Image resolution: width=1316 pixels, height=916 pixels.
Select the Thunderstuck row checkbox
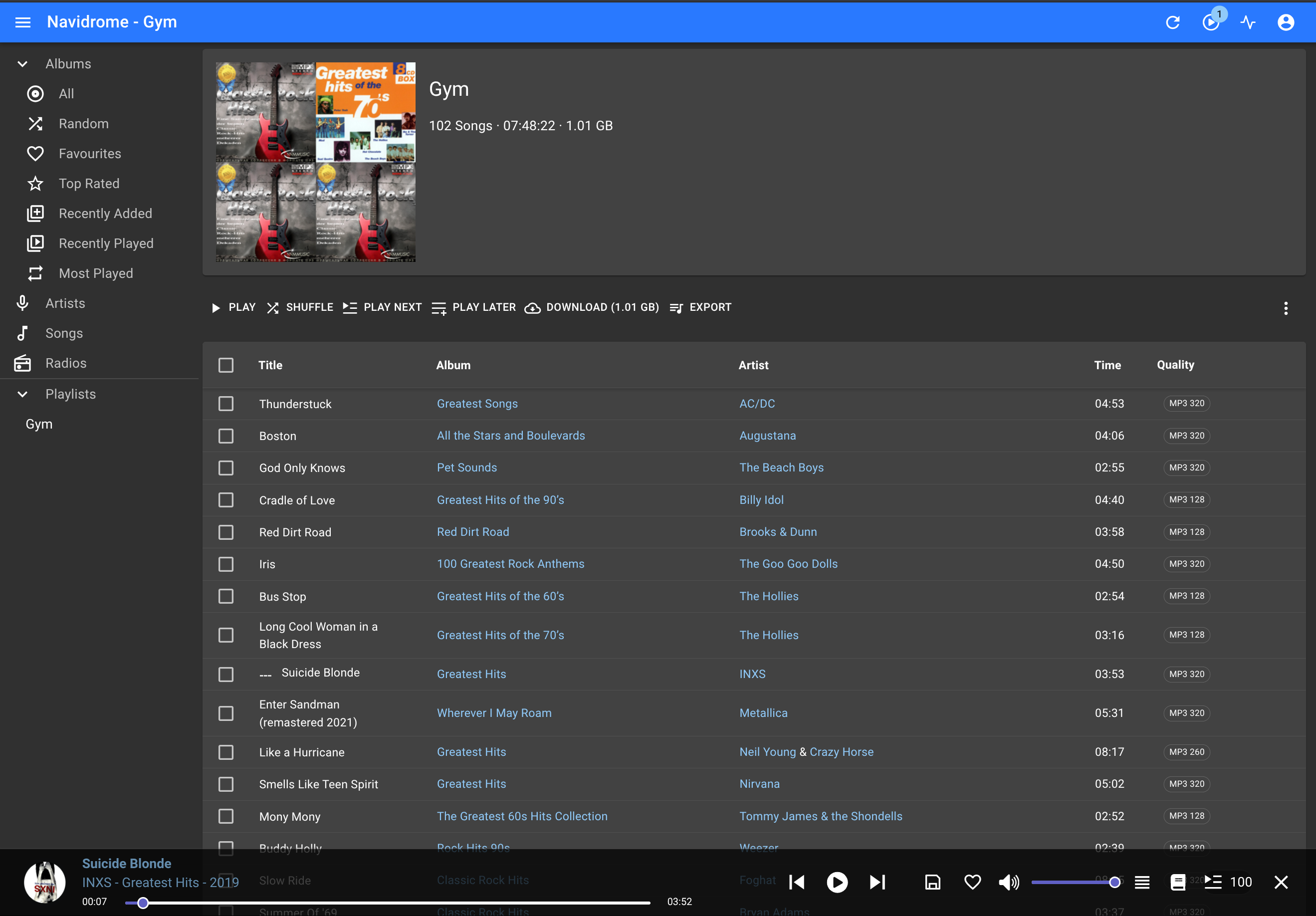[x=226, y=404]
